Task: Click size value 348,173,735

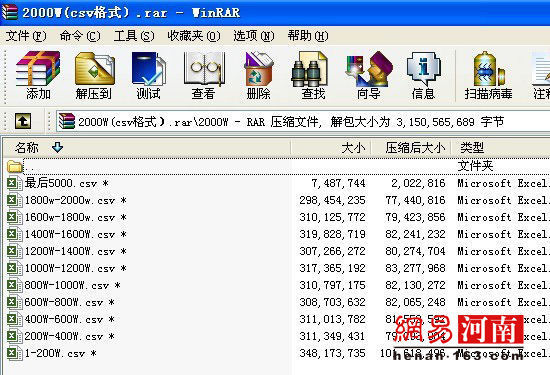Action: click(x=332, y=353)
